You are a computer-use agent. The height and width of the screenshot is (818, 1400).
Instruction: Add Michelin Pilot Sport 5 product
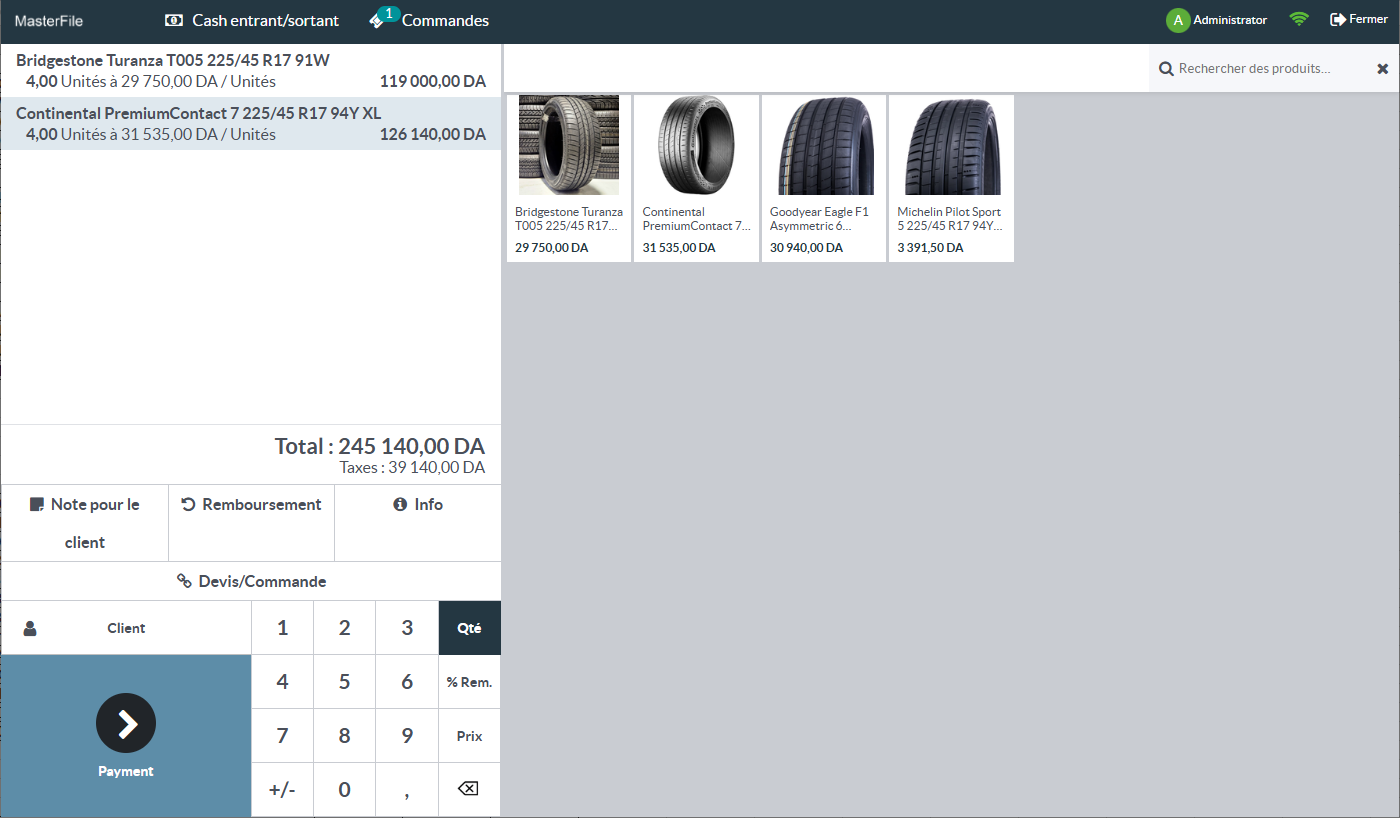[x=951, y=178]
